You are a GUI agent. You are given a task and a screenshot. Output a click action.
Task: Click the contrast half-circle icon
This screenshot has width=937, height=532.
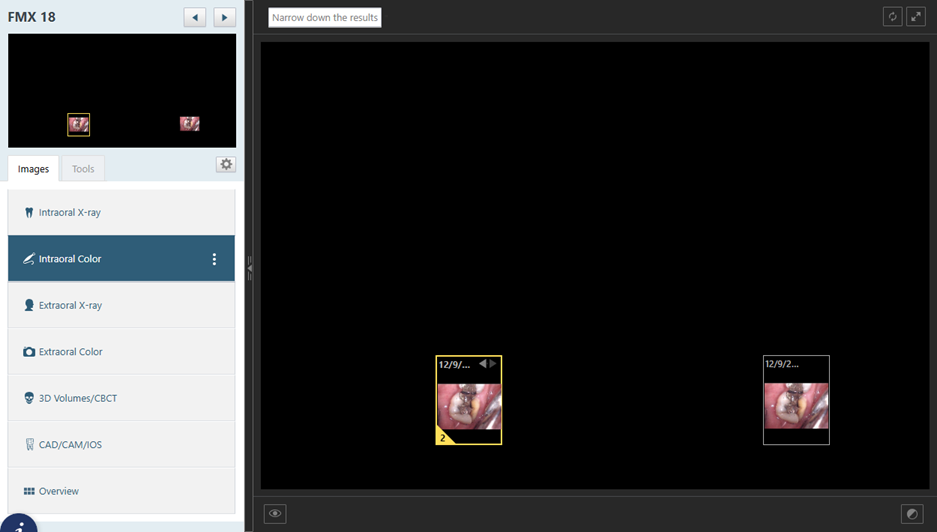912,513
